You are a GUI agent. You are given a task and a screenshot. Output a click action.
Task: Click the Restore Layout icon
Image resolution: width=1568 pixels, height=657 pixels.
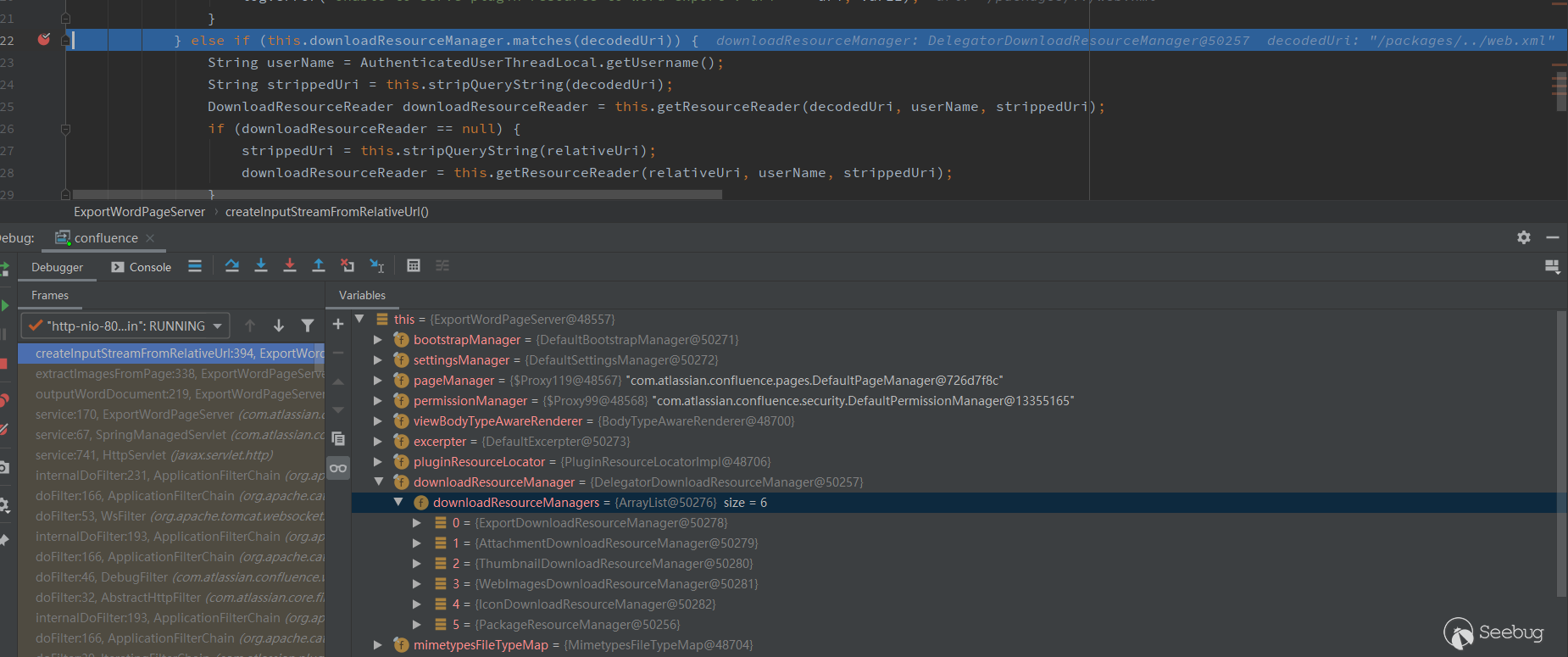click(1553, 267)
